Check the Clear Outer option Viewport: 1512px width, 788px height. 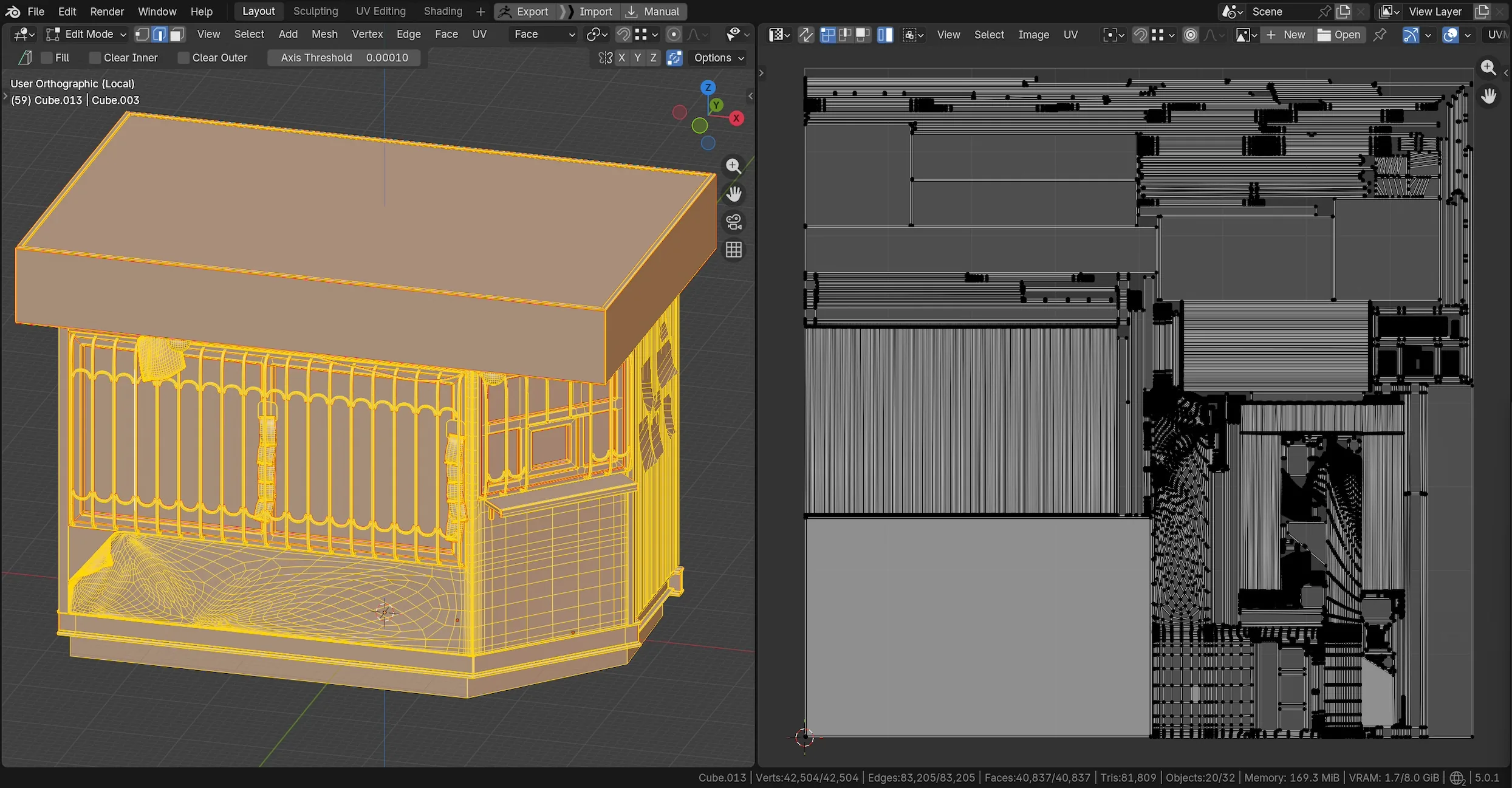183,58
